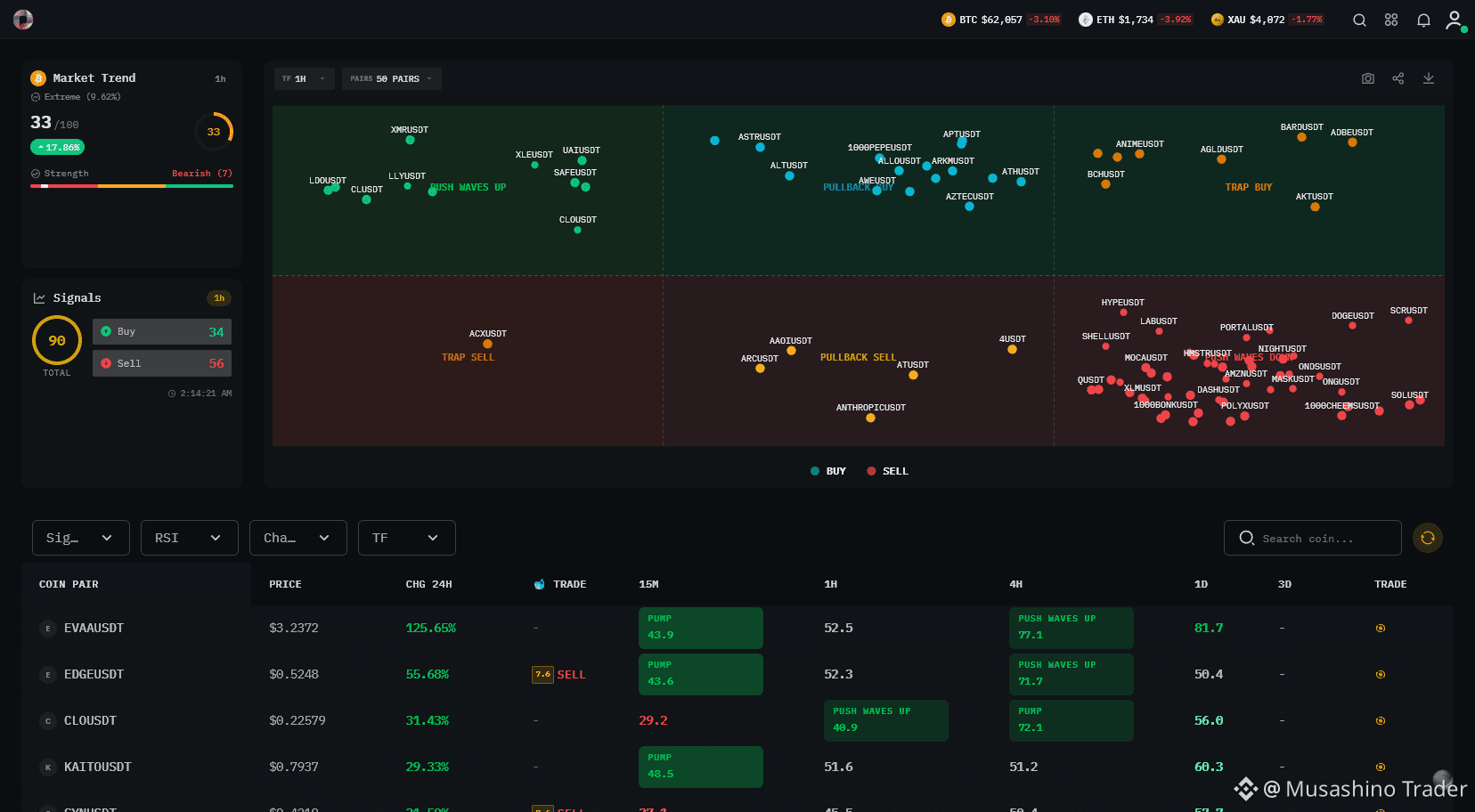Click the +17.86% green badge
The width and height of the screenshot is (1475, 812).
[58, 147]
